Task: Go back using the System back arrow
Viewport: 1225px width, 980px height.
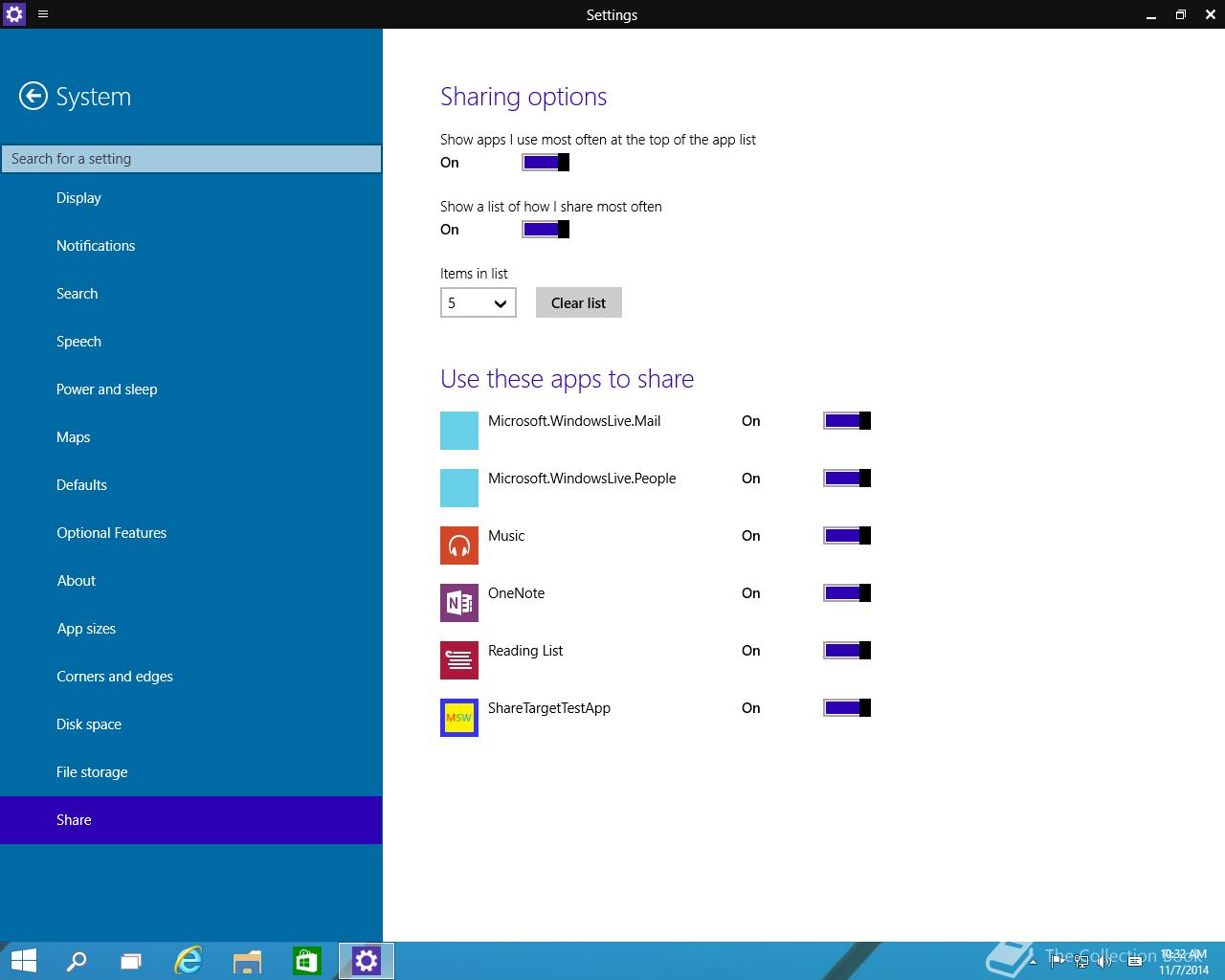Action: pos(33,96)
